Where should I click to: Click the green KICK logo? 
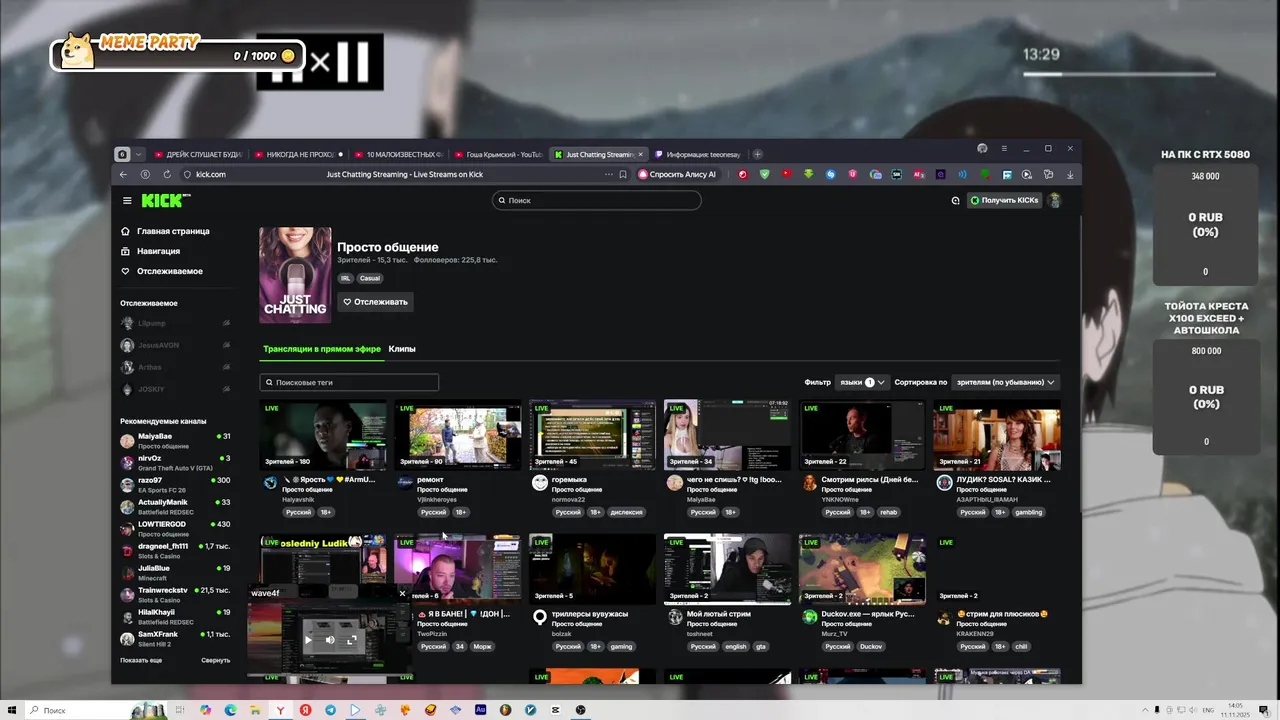(x=165, y=200)
